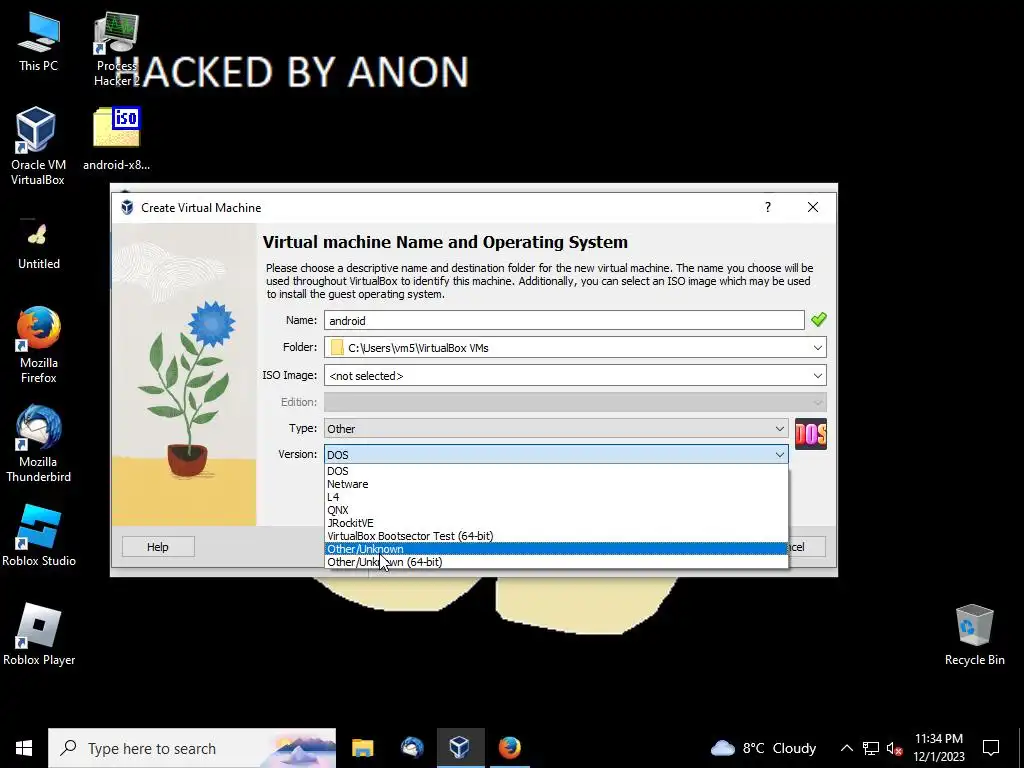Screen dimensions: 1024x768
Task: Open Process Hacker 2 desktop shortcut
Action: (x=116, y=49)
